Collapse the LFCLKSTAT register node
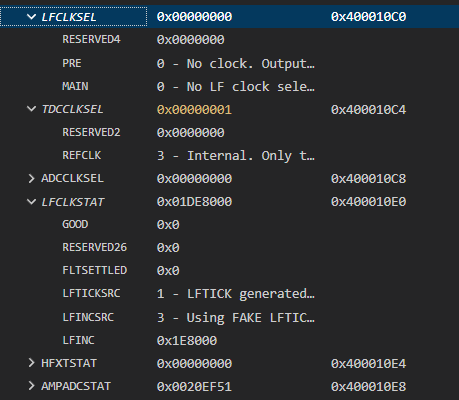The image size is (459, 400). click(x=31, y=202)
